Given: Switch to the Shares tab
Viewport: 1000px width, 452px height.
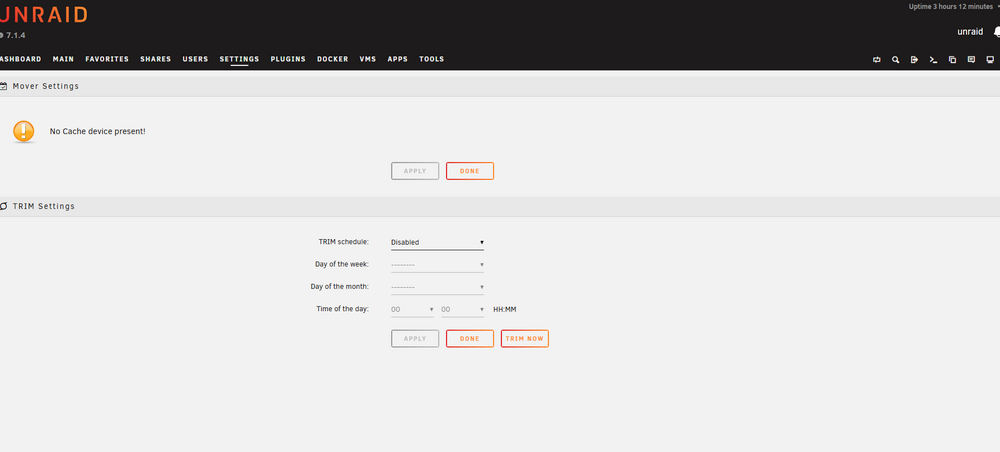Looking at the screenshot, I should point(156,59).
